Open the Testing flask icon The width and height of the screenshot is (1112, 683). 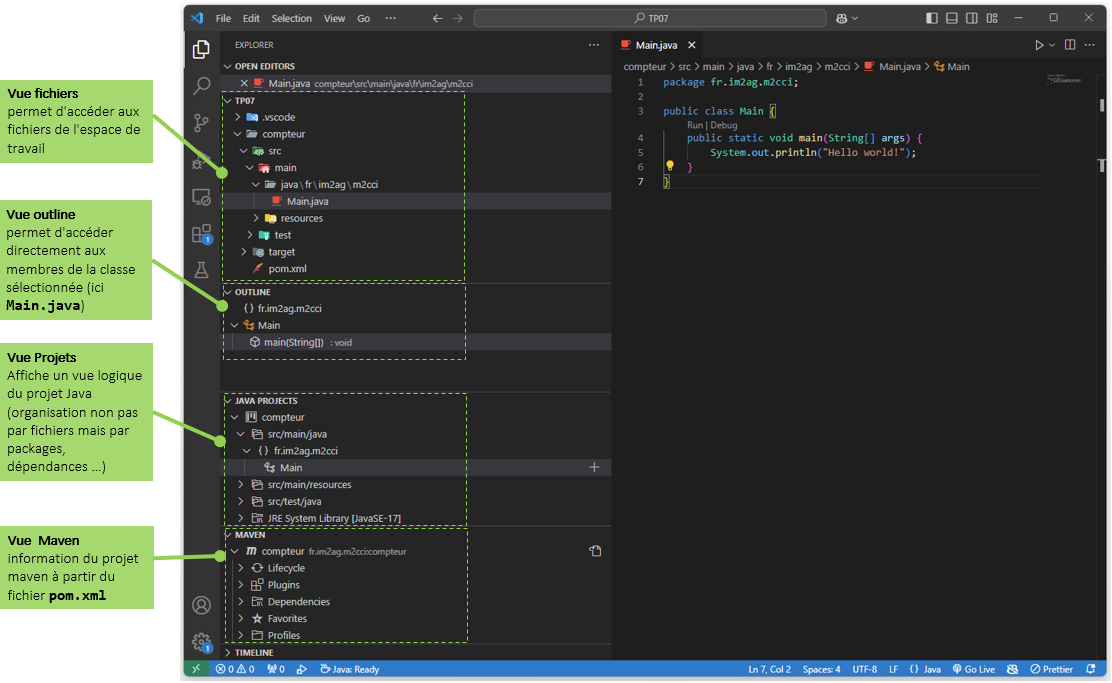[201, 270]
